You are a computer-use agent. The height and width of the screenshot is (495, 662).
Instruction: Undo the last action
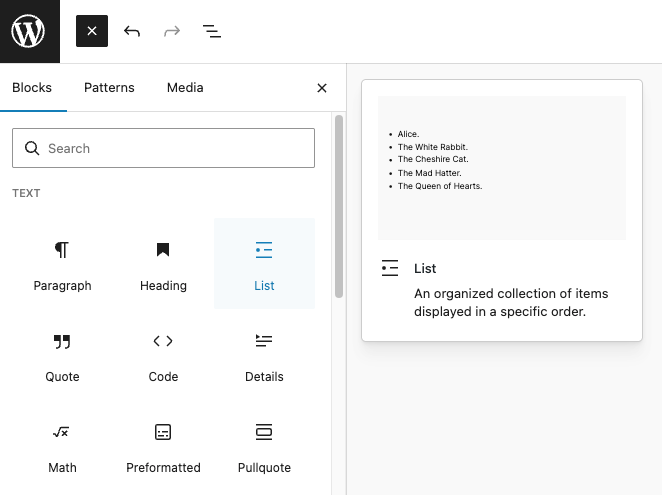coord(132,31)
